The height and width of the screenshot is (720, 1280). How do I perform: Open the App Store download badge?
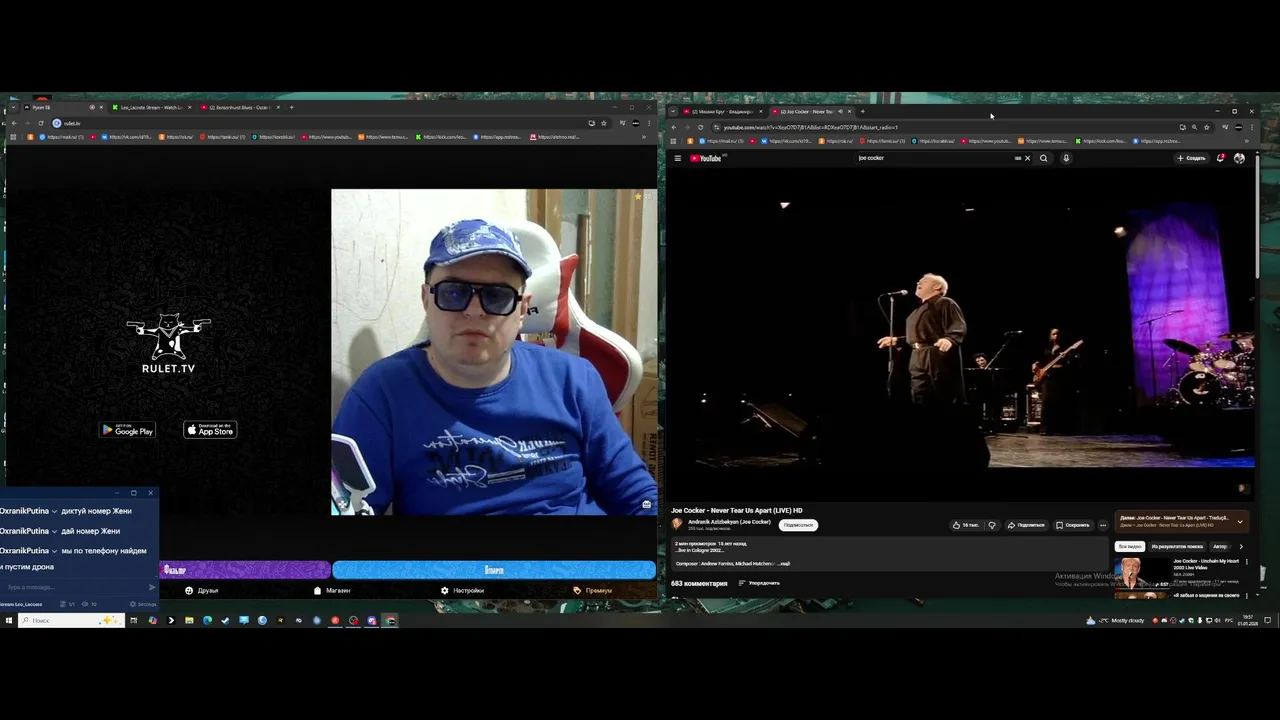tap(210, 430)
